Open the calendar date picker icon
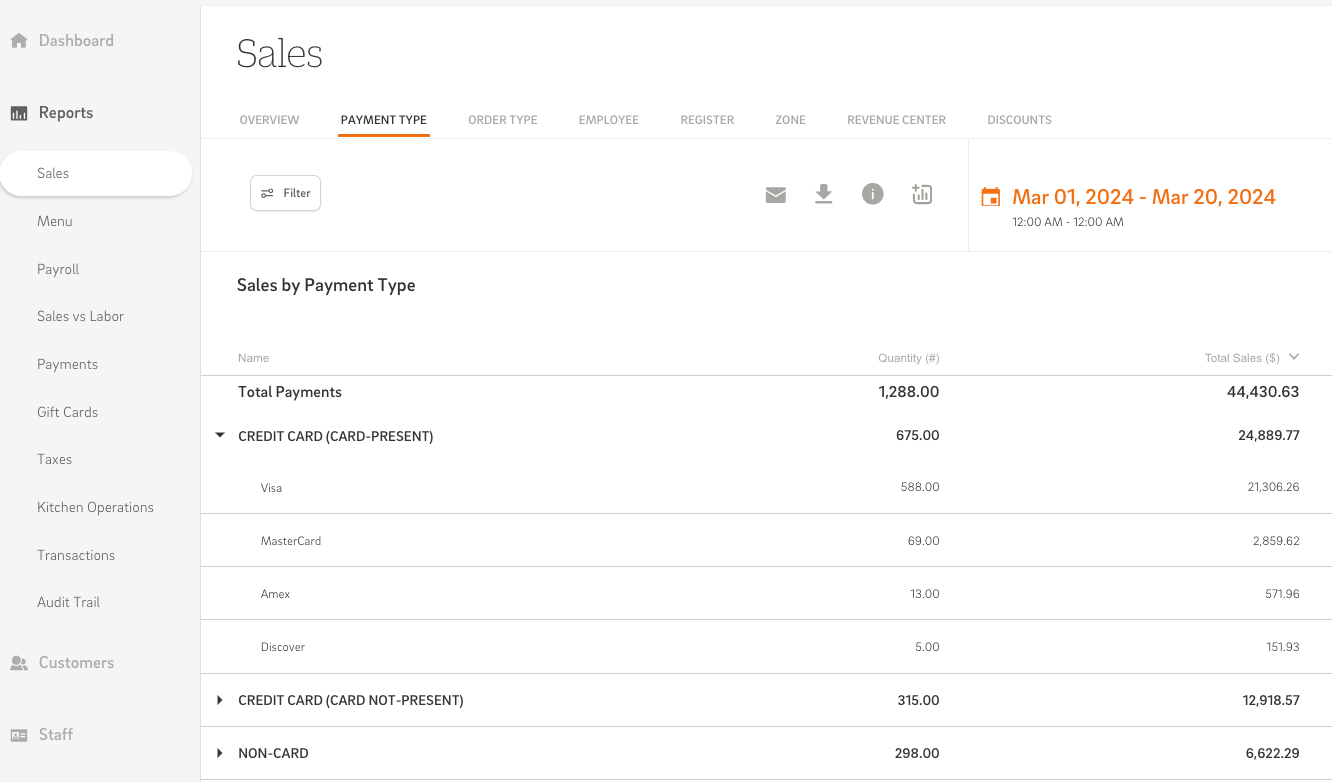The image size is (1332, 782). (x=991, y=197)
